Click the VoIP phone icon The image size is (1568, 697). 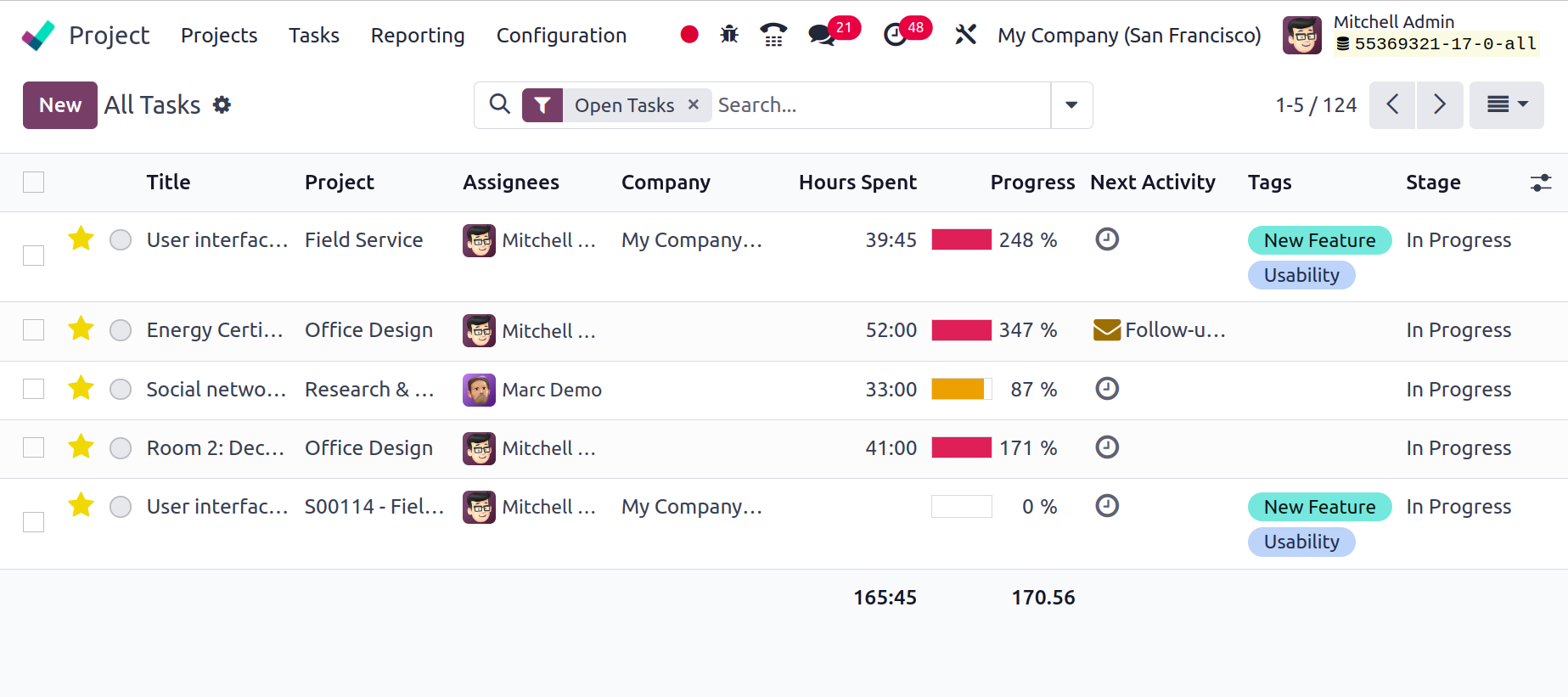[773, 35]
